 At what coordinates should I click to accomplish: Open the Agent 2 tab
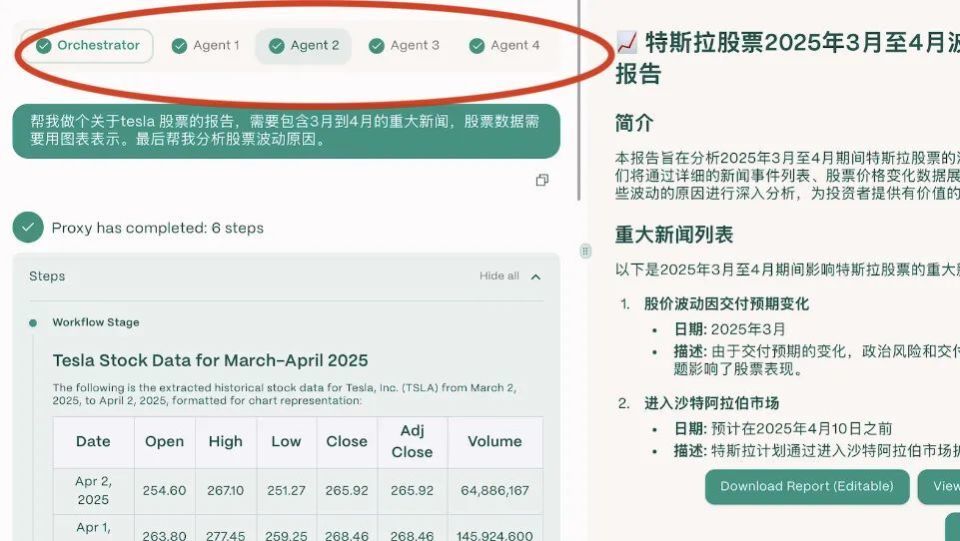click(x=304, y=45)
